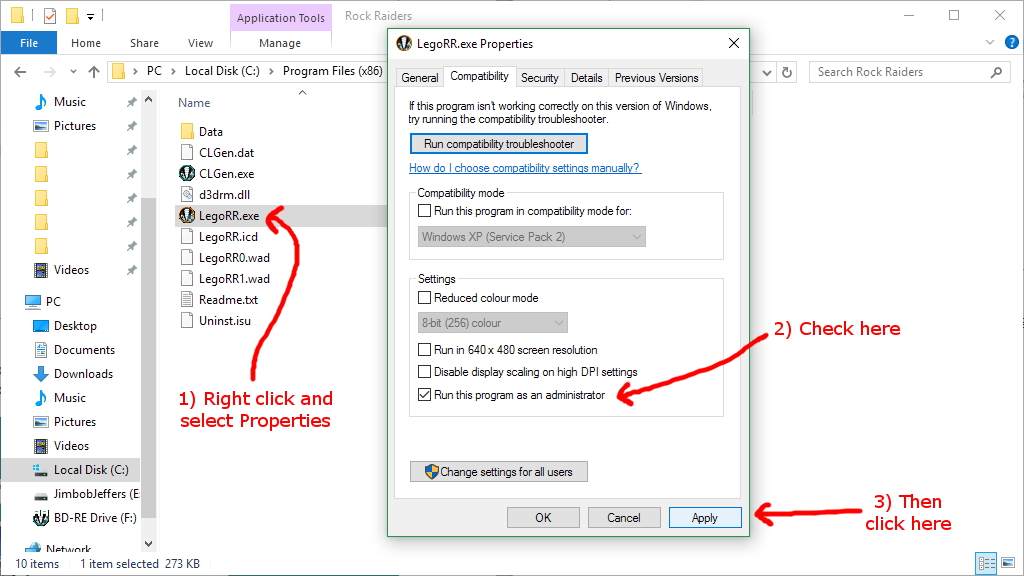1024x576 pixels.
Task: Open recent locations dropdown arrow
Action: click(73, 72)
